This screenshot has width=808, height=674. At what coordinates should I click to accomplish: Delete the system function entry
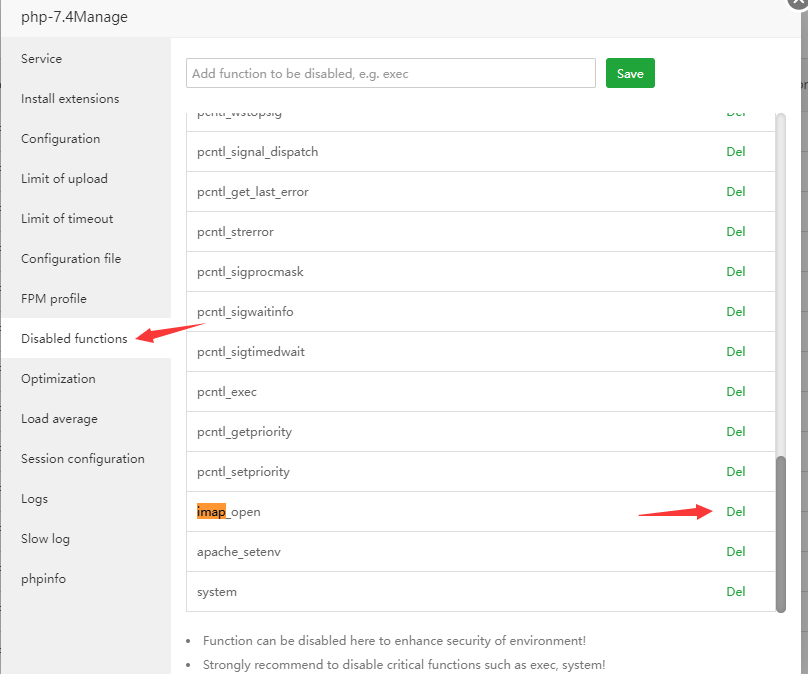736,592
